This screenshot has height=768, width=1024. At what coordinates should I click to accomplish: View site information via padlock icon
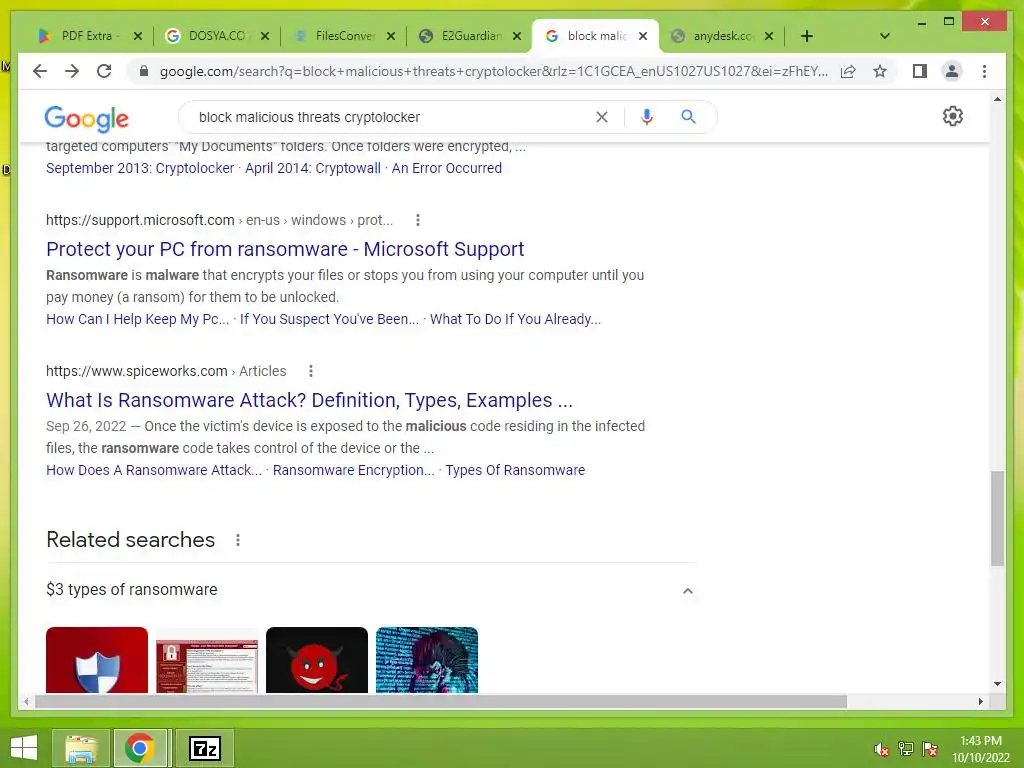click(144, 71)
